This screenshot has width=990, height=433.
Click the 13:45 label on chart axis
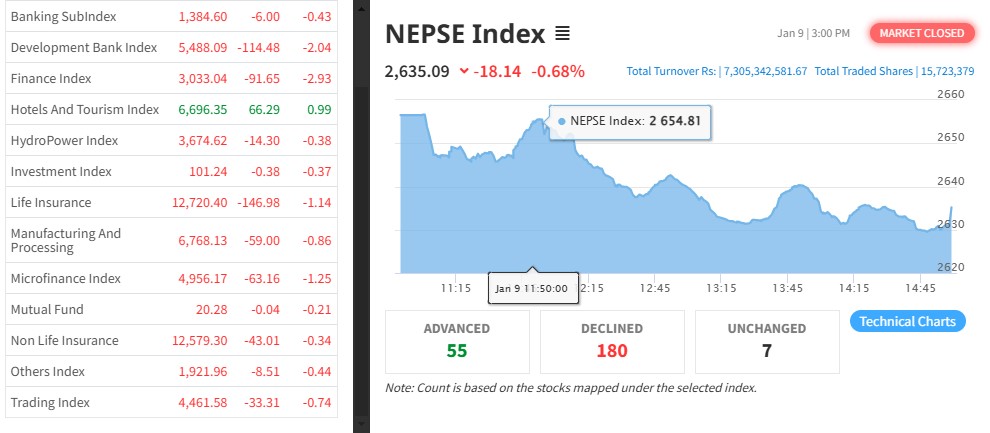pos(789,288)
